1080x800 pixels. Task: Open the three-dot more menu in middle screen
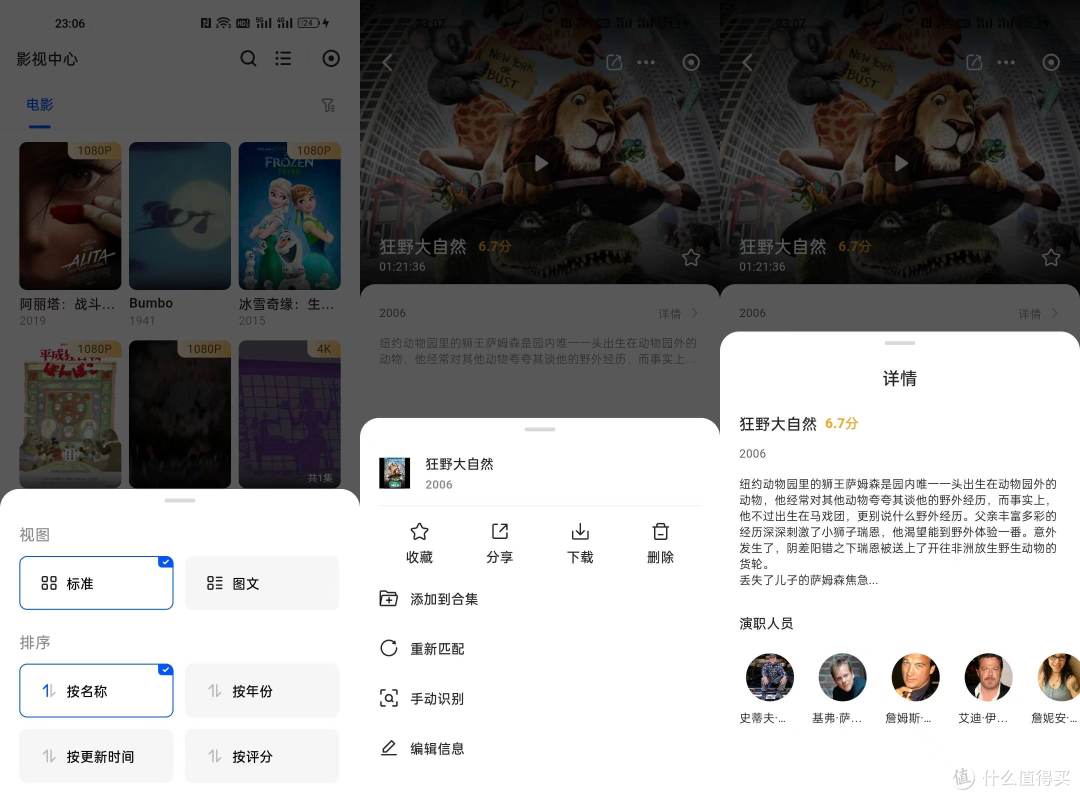coord(646,63)
